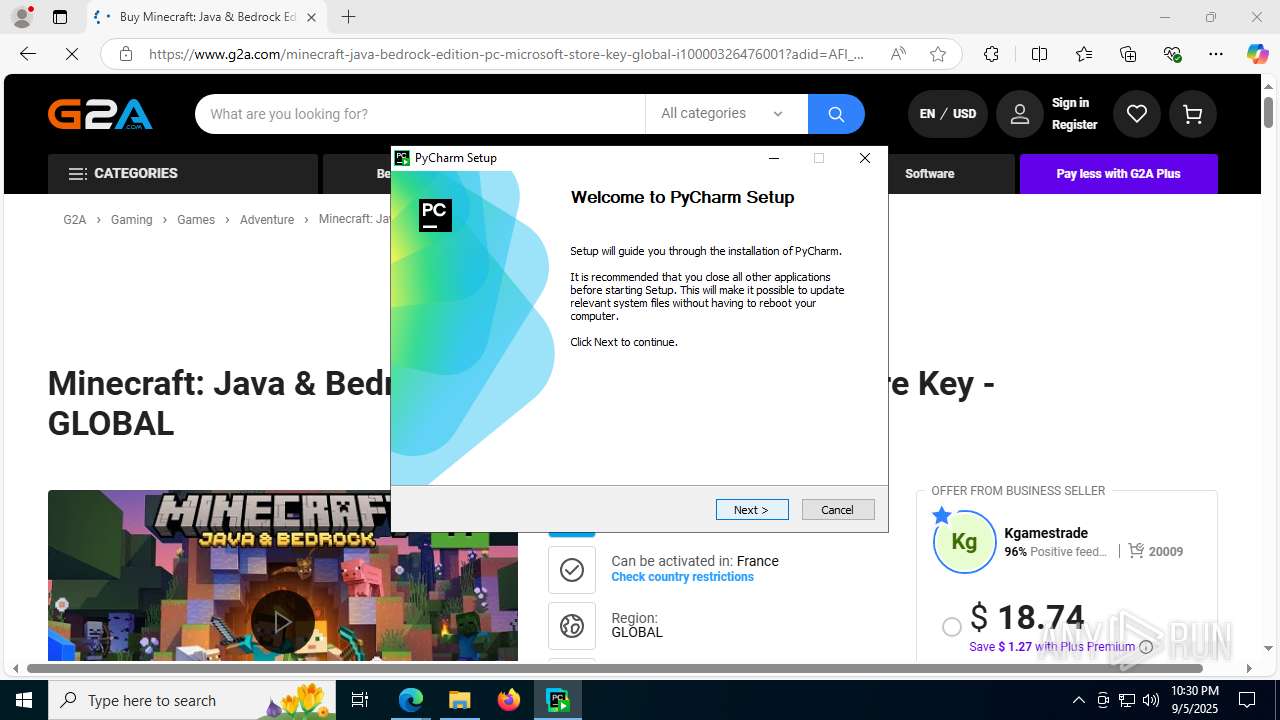1280x720 pixels.
Task: Click the blue search magnifier button
Action: (x=836, y=114)
